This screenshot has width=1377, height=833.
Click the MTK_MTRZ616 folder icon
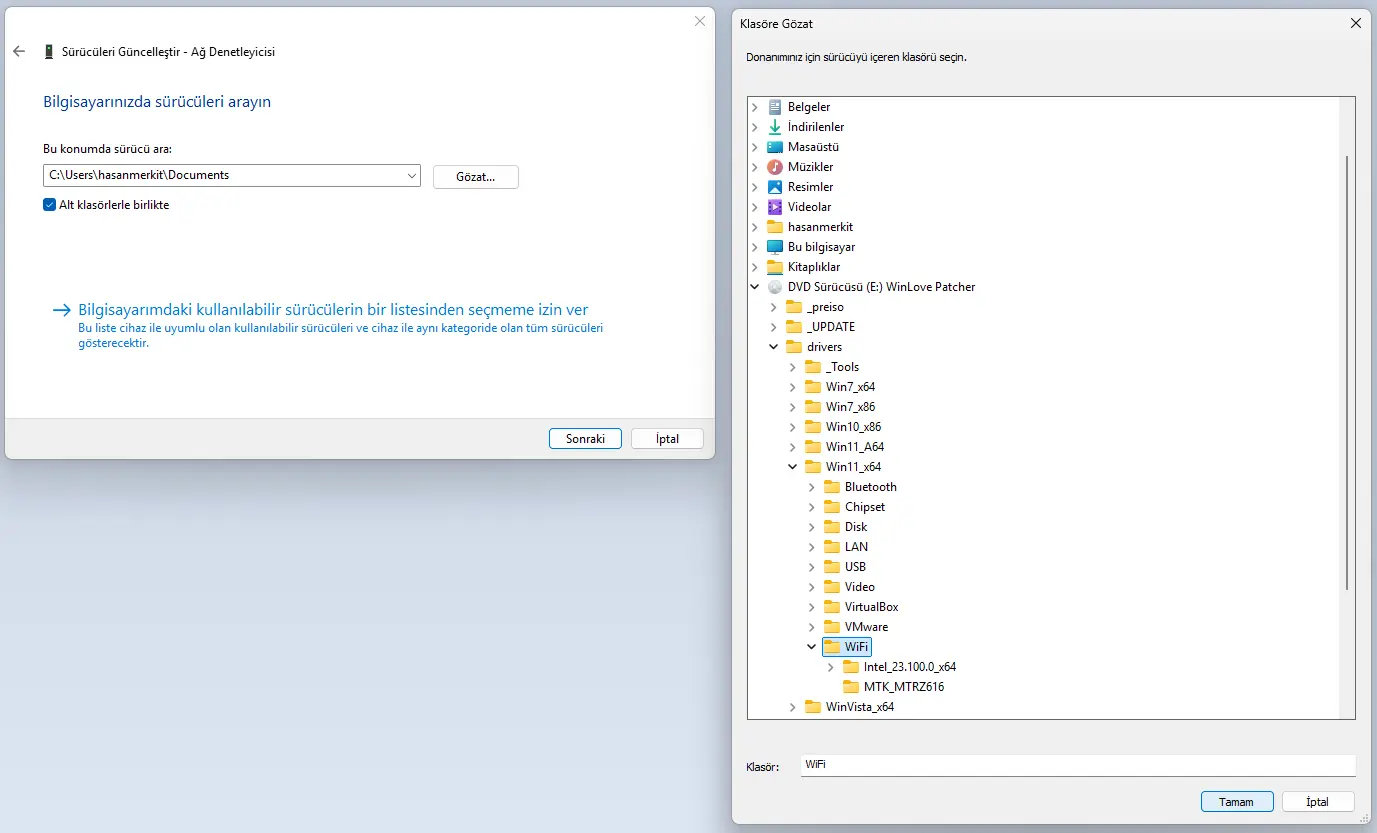851,687
